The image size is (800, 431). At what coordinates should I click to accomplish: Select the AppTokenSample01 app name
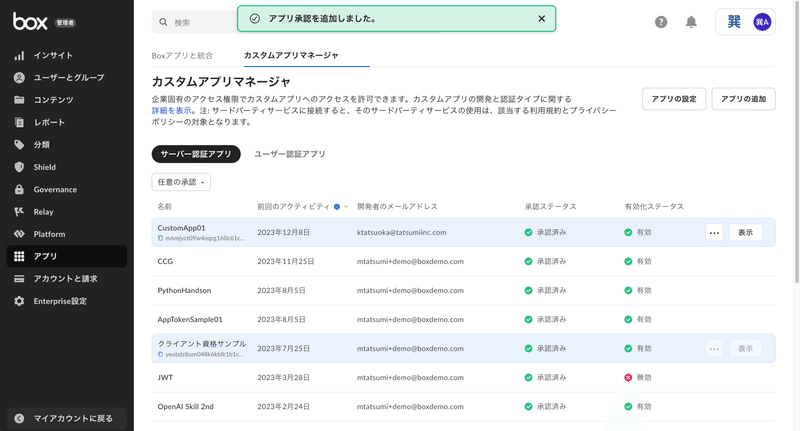click(x=190, y=320)
